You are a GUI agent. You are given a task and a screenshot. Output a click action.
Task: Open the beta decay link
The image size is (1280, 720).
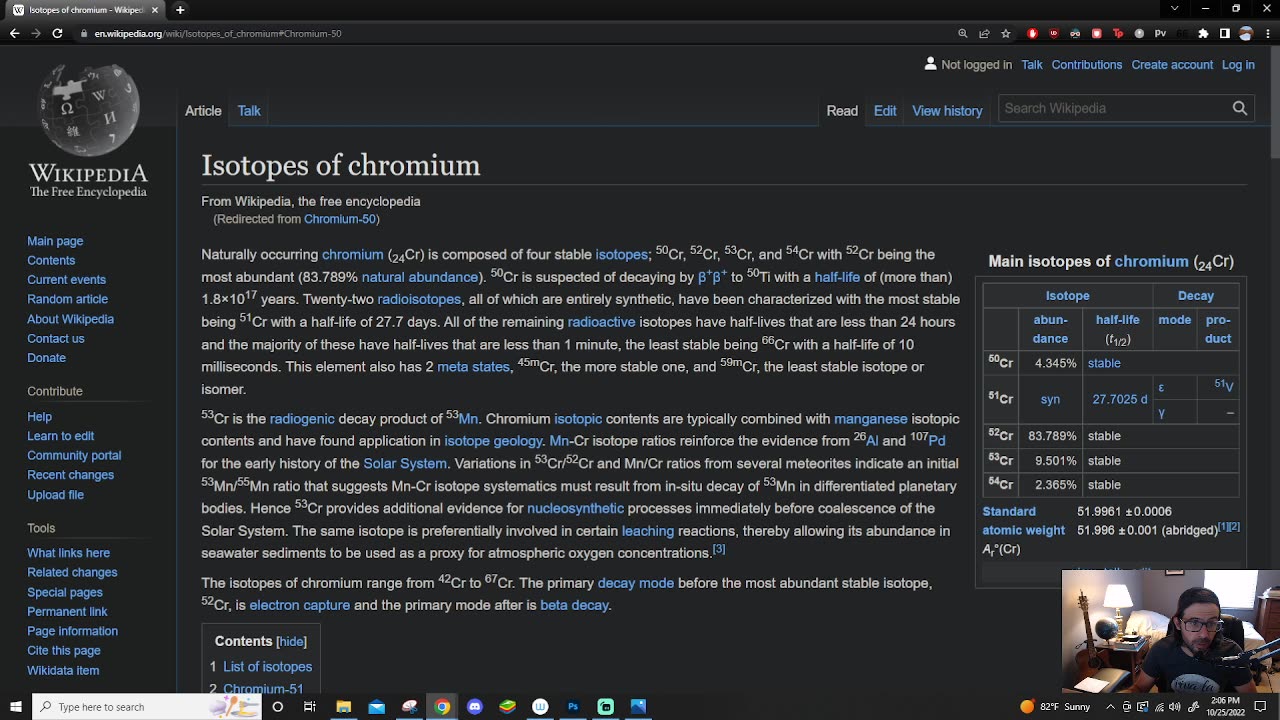point(574,605)
